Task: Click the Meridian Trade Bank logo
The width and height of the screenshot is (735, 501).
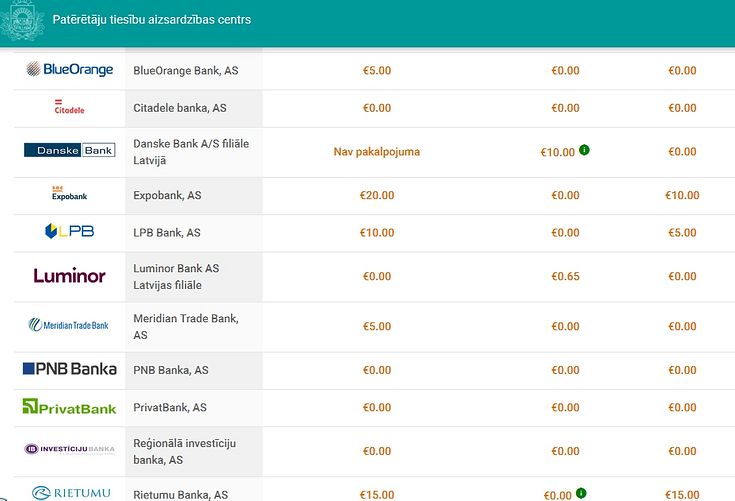Action: coord(68,325)
